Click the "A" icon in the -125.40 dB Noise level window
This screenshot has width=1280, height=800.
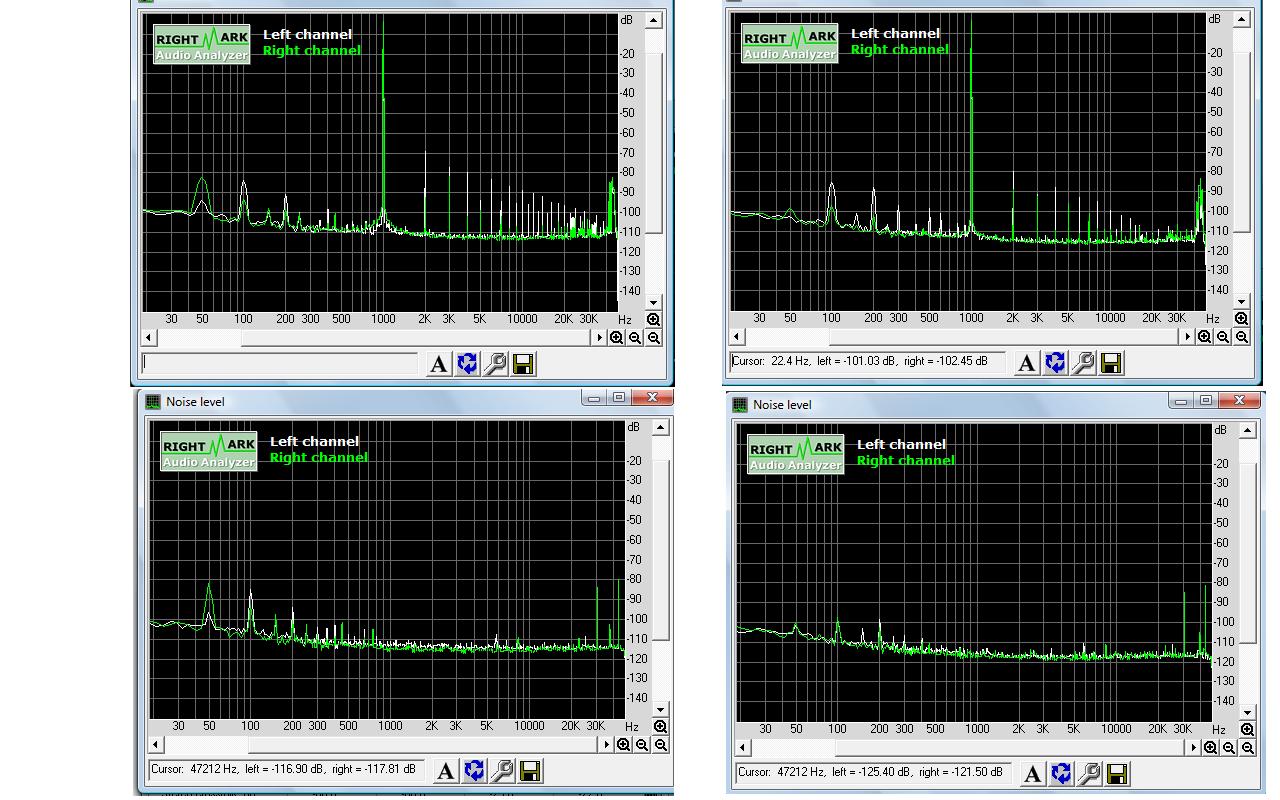pos(1033,774)
